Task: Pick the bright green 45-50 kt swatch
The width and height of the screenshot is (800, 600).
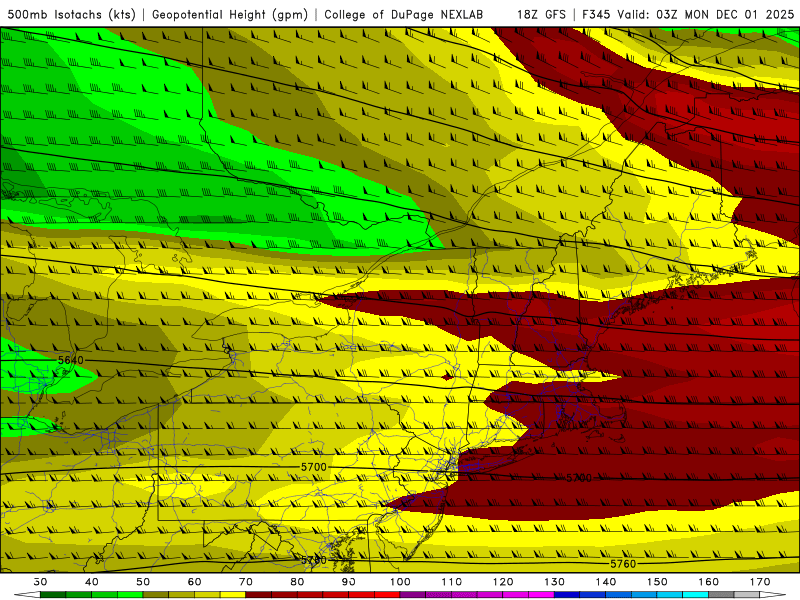Action: [x=130, y=595]
